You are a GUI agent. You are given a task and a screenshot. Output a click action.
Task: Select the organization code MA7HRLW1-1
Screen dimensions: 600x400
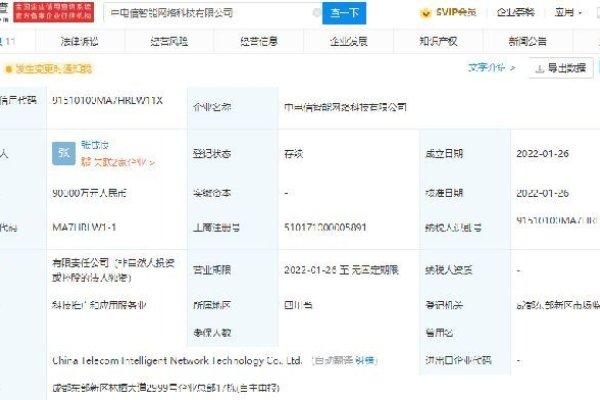tap(84, 227)
